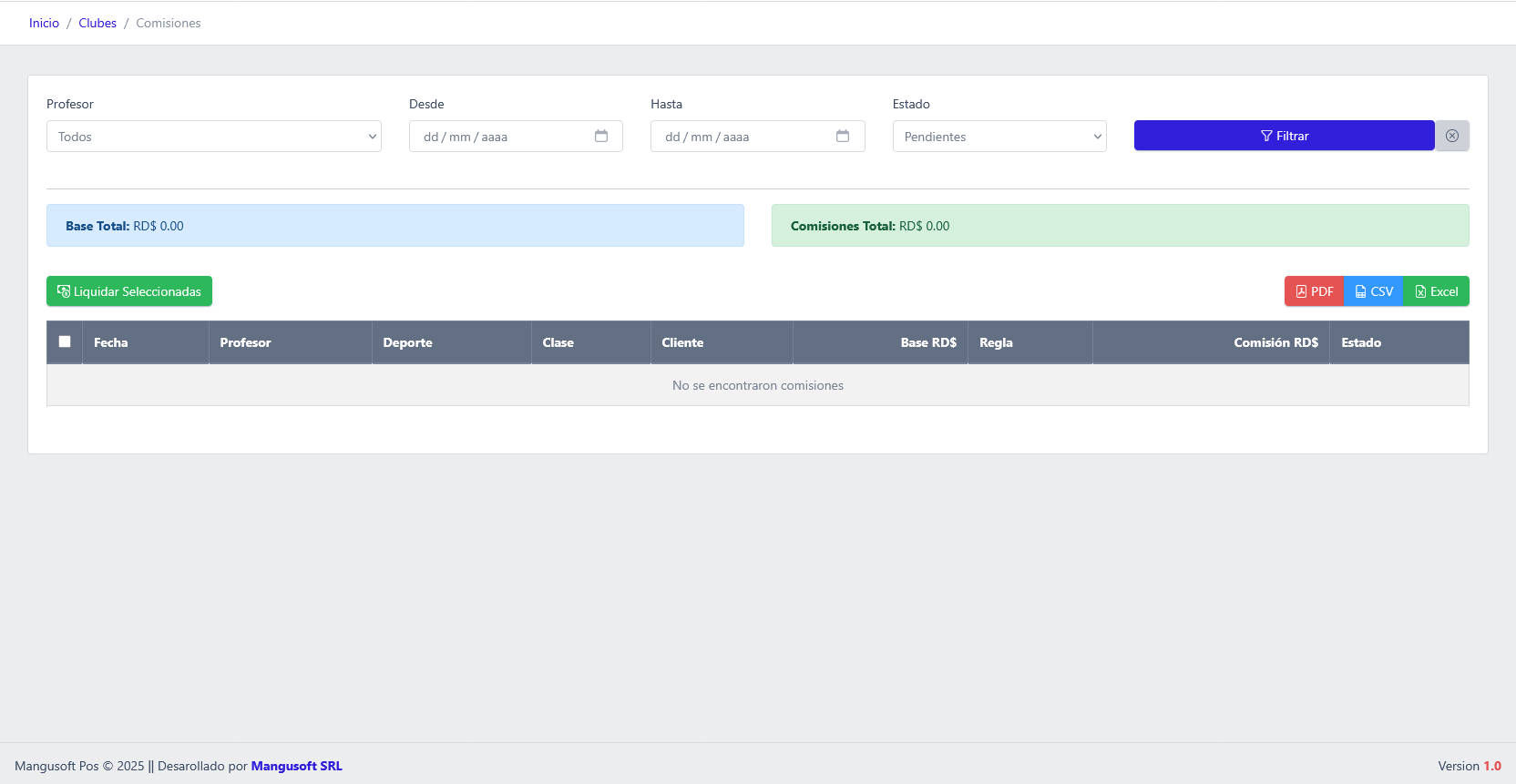Open the Hasta date calendar picker icon
Viewport: 1516px width, 784px height.
[843, 137]
